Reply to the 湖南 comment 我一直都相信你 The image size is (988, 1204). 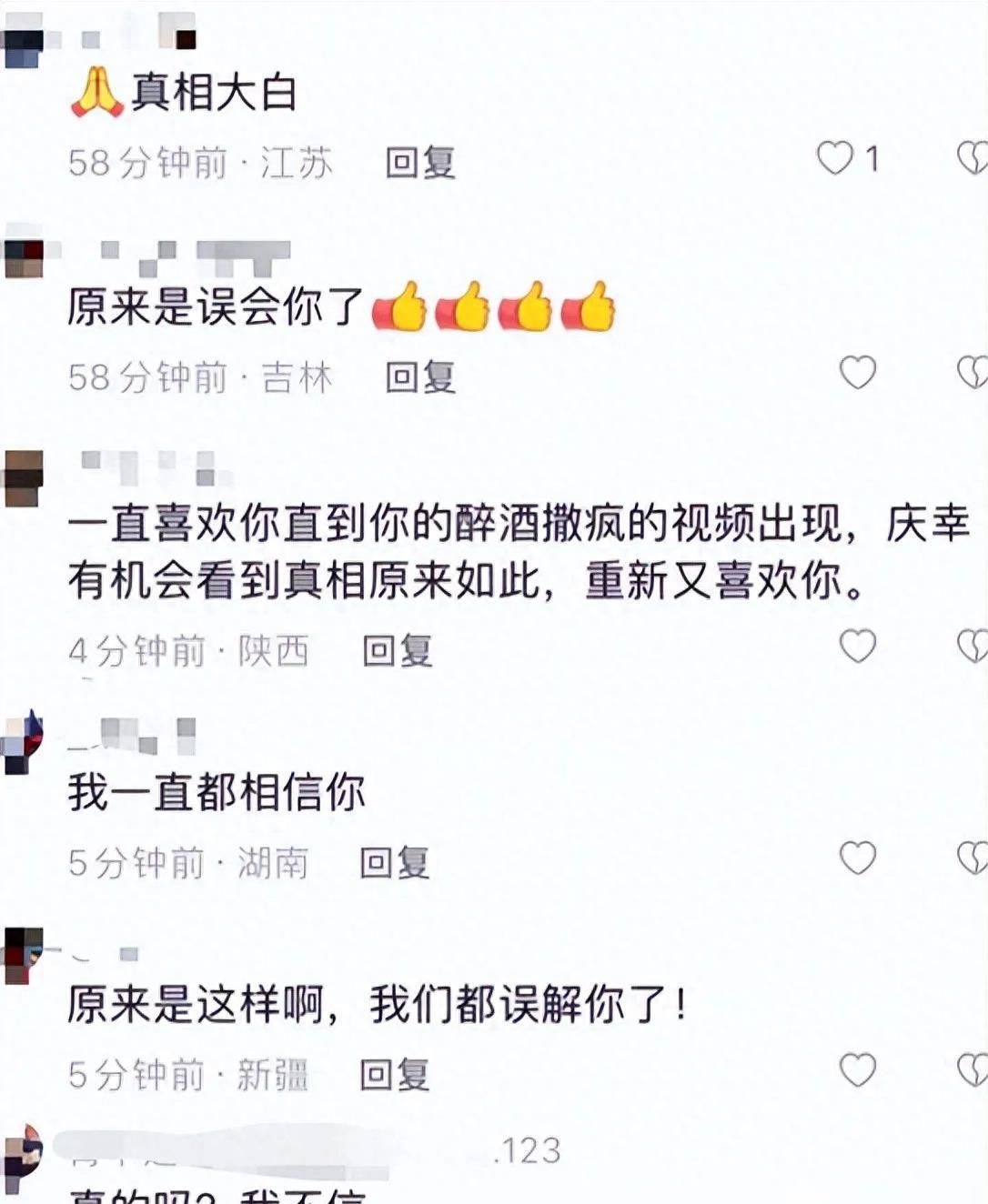click(395, 863)
